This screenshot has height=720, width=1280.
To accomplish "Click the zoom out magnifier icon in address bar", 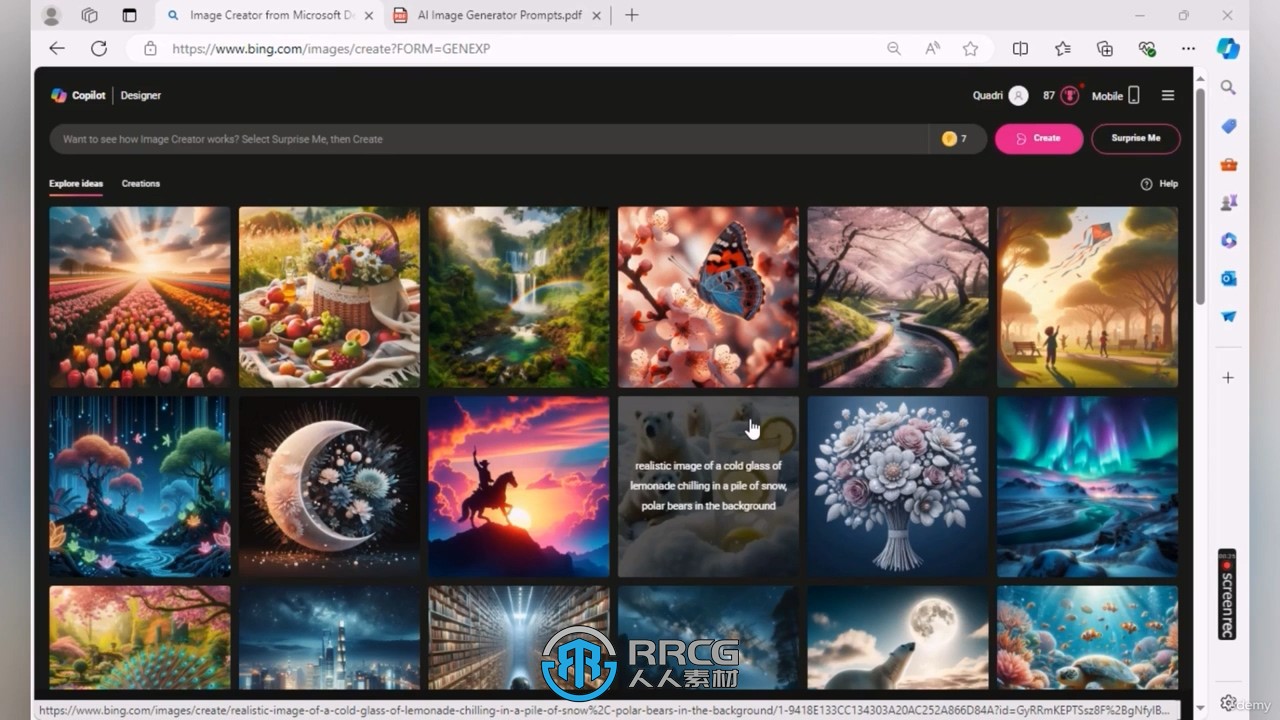I will point(894,48).
